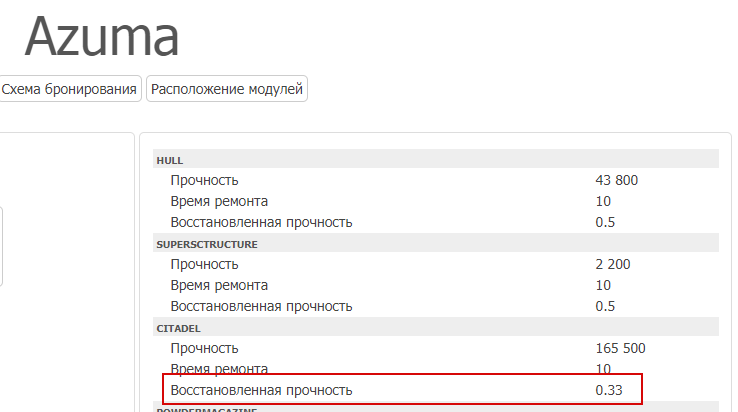Click the citadel strength value 165 500
Viewport: 738px width, 412px height.
(x=620, y=348)
